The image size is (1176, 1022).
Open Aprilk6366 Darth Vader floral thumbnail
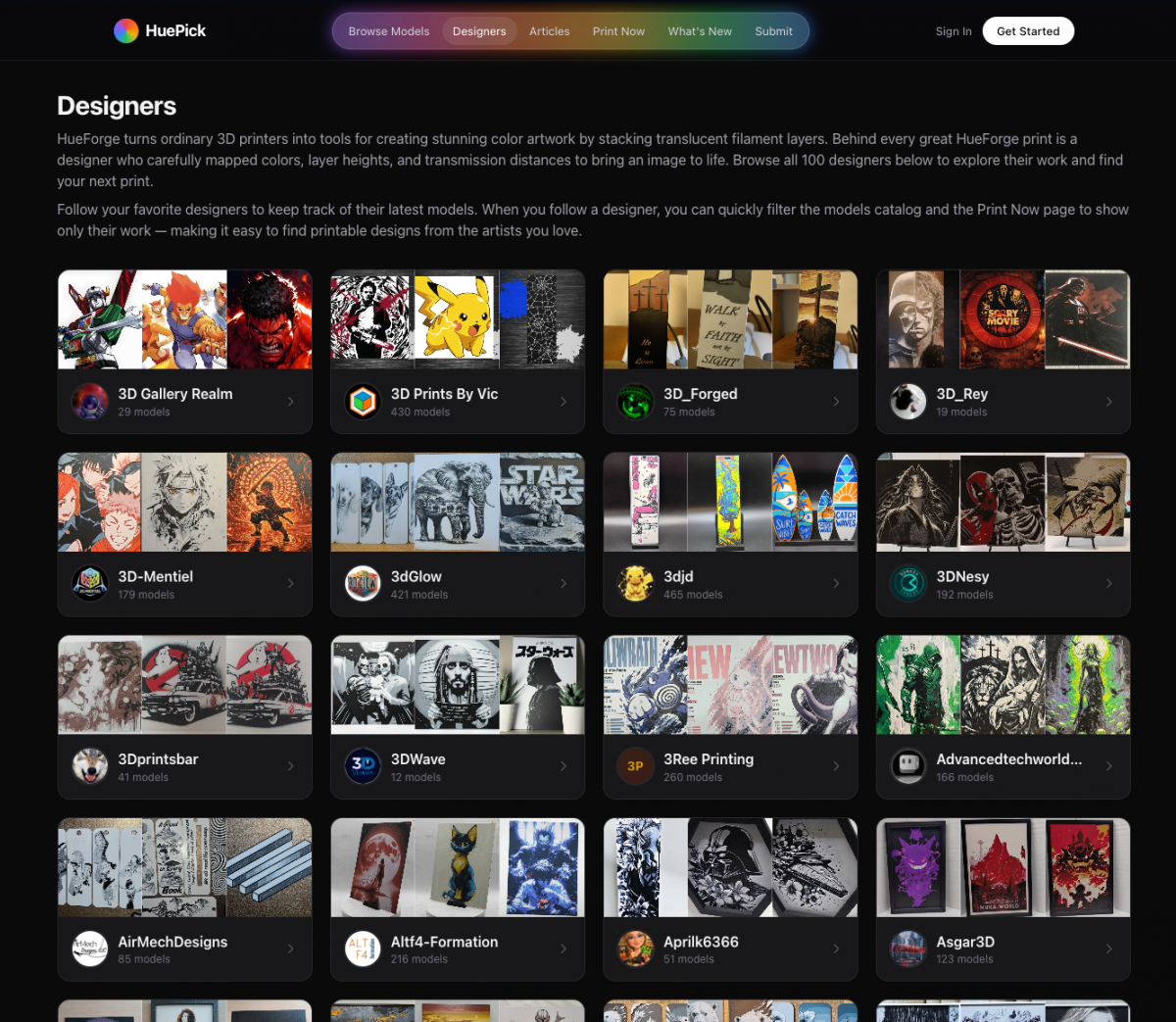[x=730, y=867]
